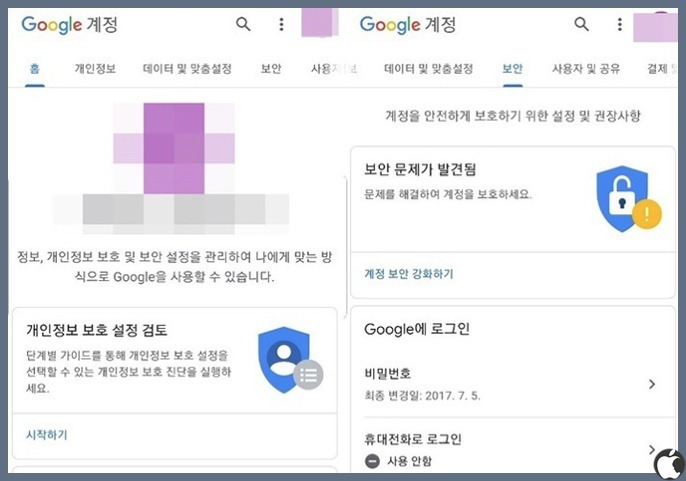This screenshot has height=481, width=686.
Task: Click the blurred profile picture in left panel
Action: [174, 148]
